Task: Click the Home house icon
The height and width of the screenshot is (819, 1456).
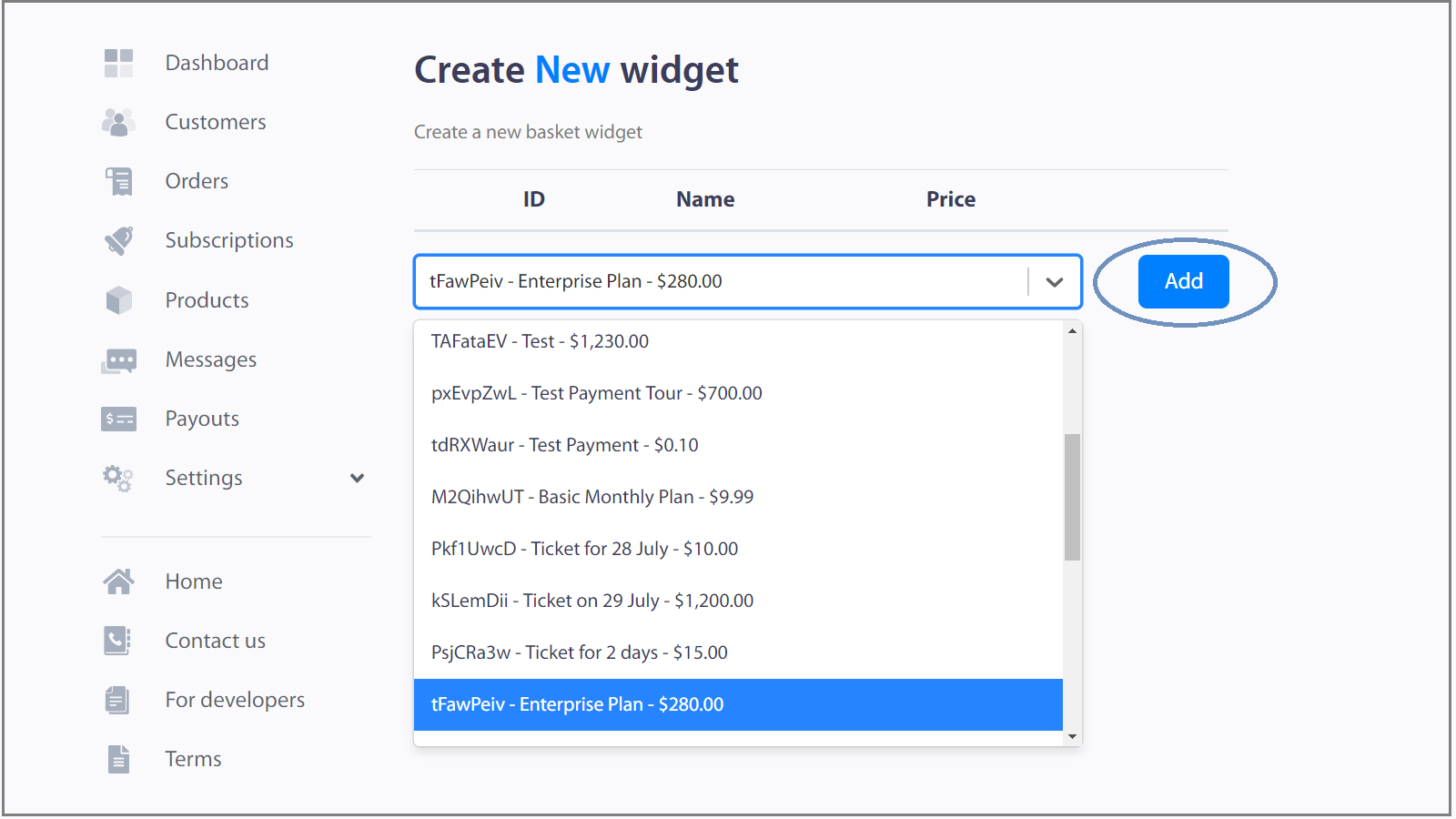Action: coord(118,581)
